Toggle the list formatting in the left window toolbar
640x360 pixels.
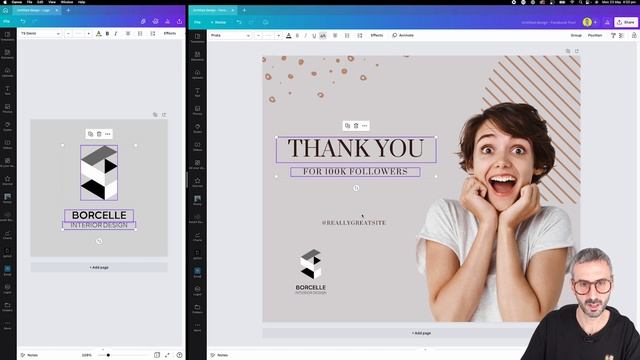click(x=140, y=33)
